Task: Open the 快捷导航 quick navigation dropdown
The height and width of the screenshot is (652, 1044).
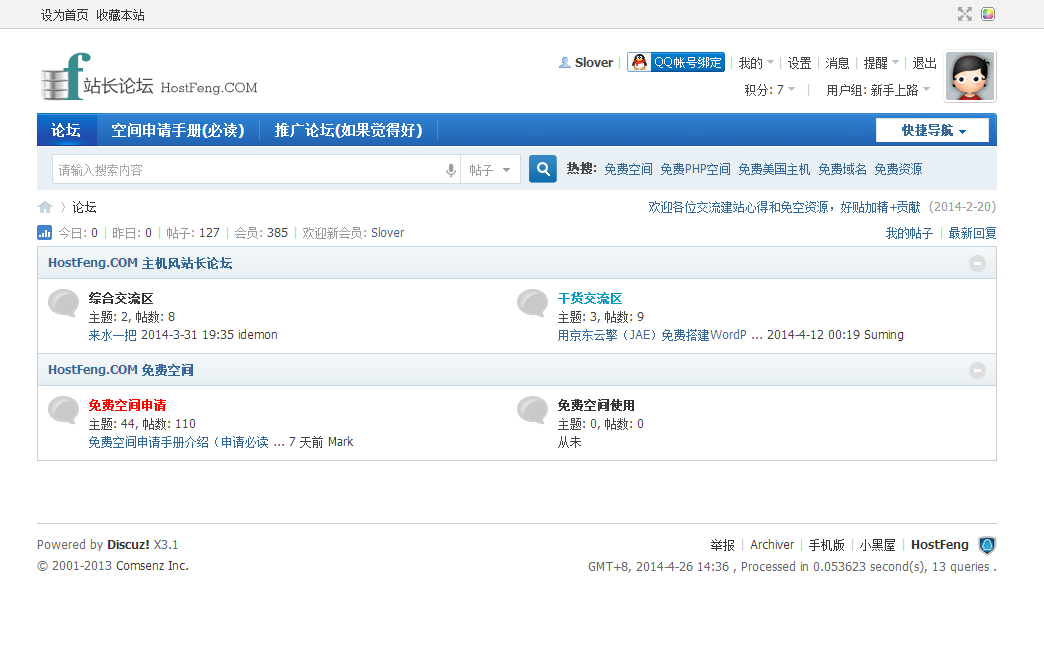Action: [x=932, y=131]
